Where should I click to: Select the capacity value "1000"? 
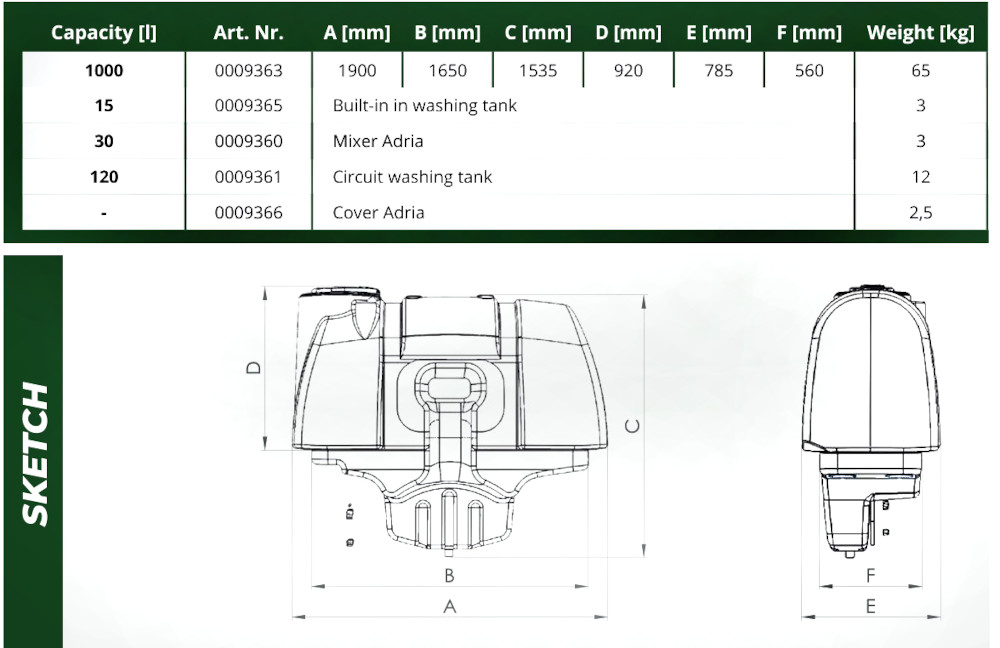click(104, 70)
